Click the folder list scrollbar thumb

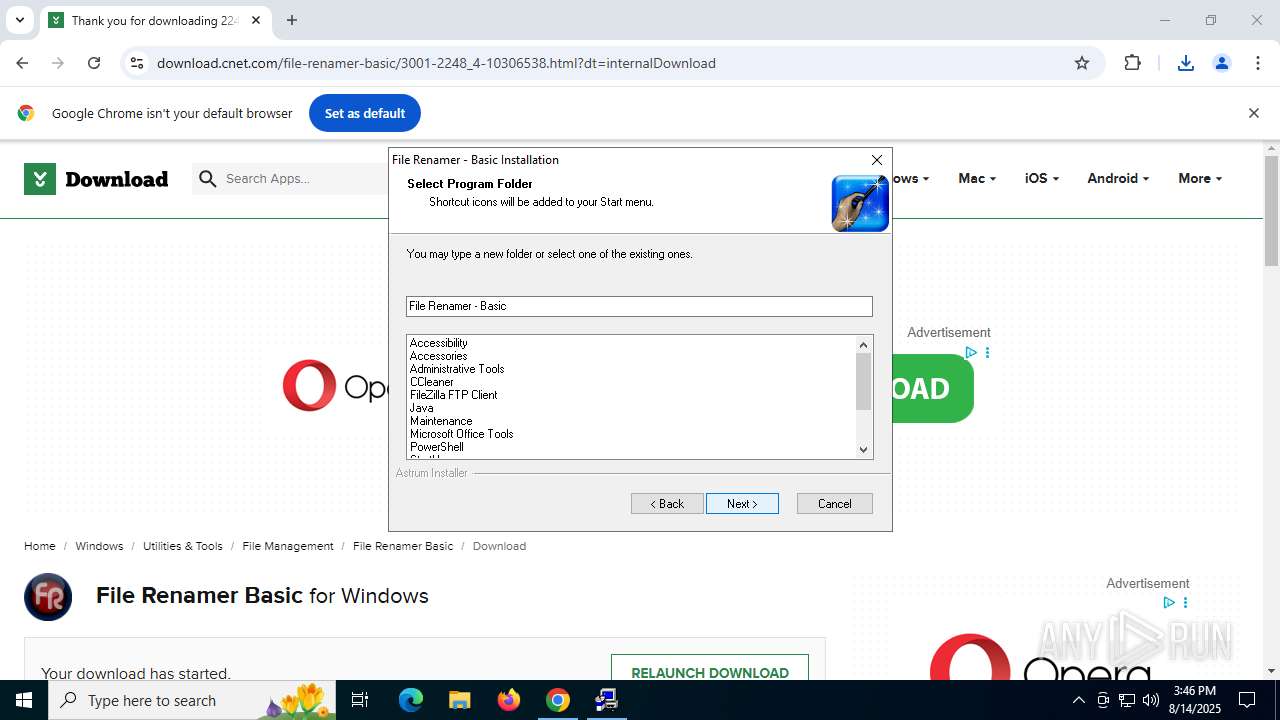(864, 381)
